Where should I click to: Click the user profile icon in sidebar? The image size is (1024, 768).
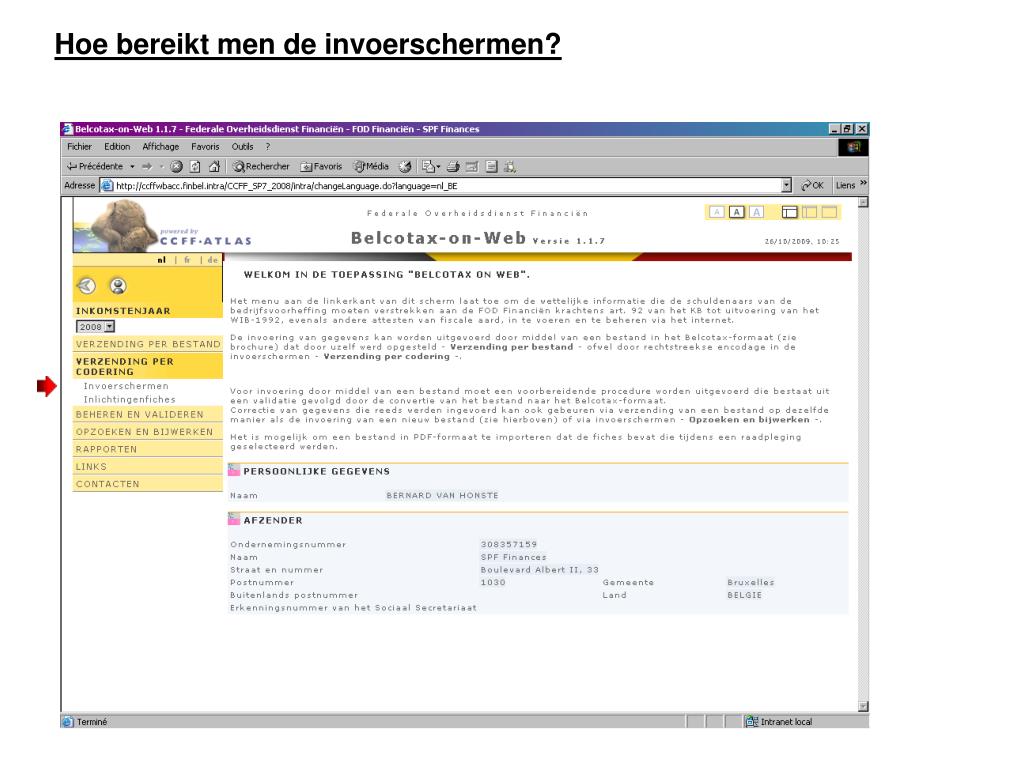pyautogui.click(x=118, y=285)
